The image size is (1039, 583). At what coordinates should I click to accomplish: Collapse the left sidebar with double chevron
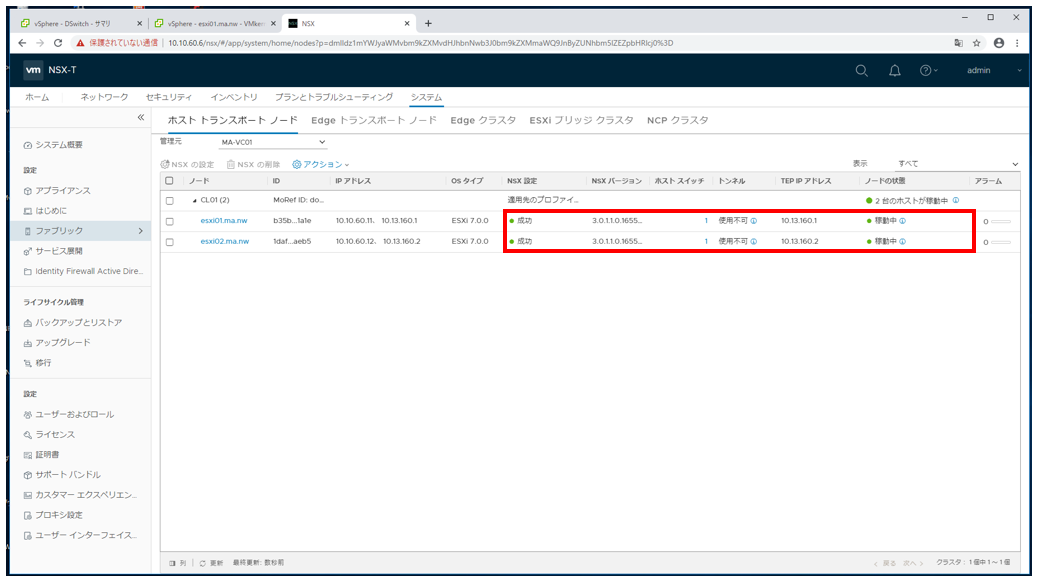pos(140,117)
